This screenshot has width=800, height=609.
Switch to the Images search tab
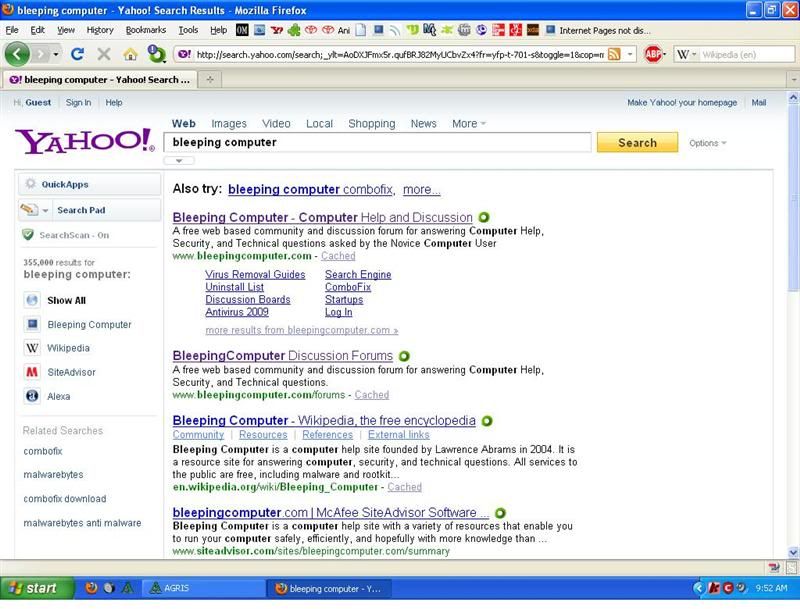(229, 123)
